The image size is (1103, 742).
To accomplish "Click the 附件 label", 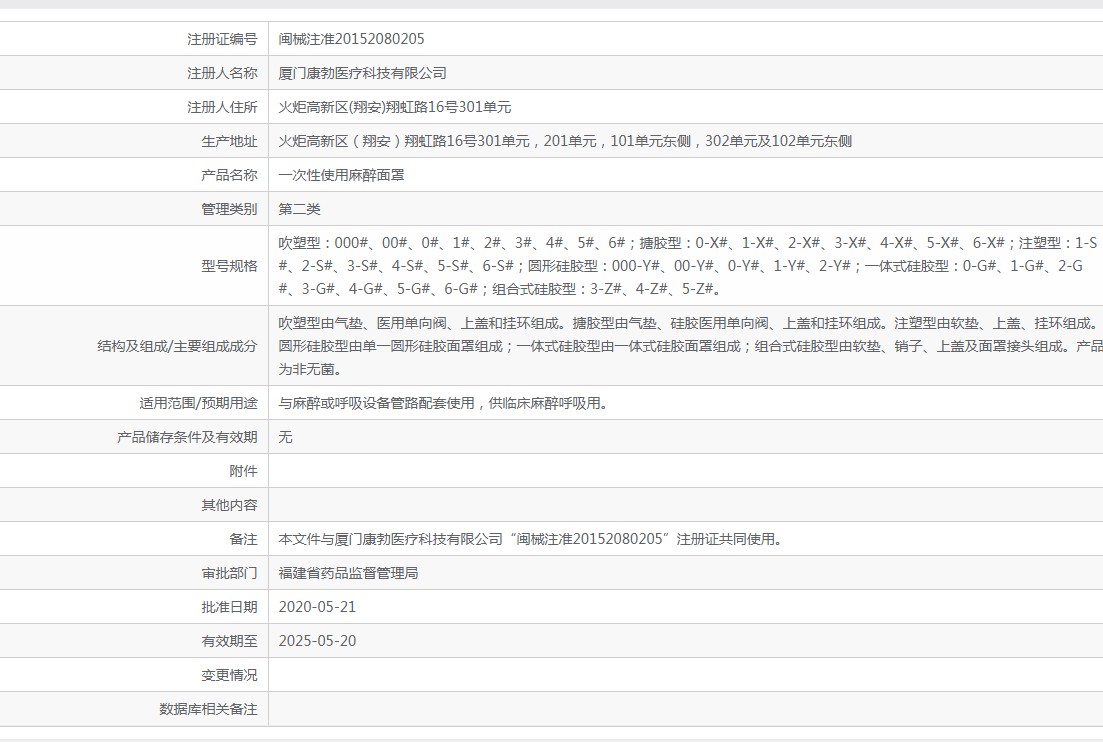I will pyautogui.click(x=243, y=471).
